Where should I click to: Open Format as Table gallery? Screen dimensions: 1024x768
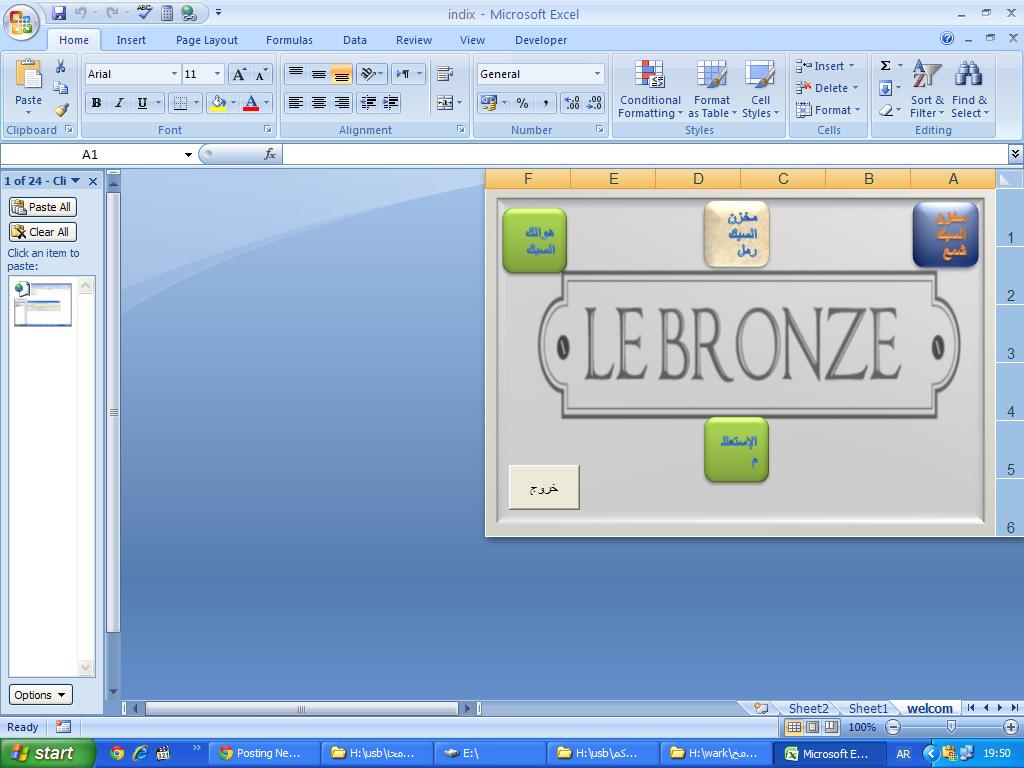pyautogui.click(x=712, y=89)
